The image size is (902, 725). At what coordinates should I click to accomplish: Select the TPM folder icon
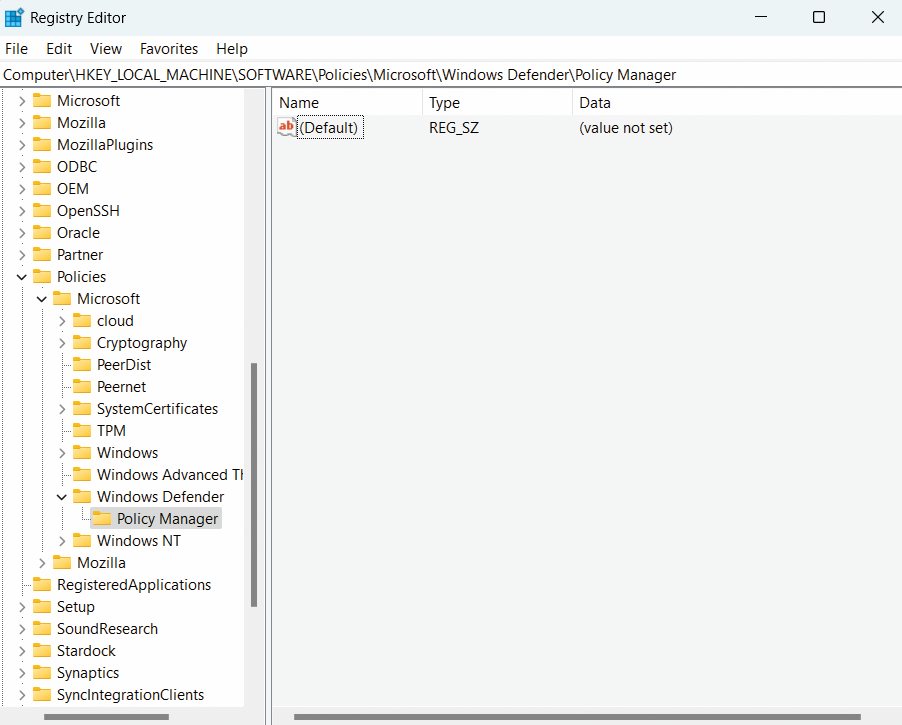(x=82, y=430)
